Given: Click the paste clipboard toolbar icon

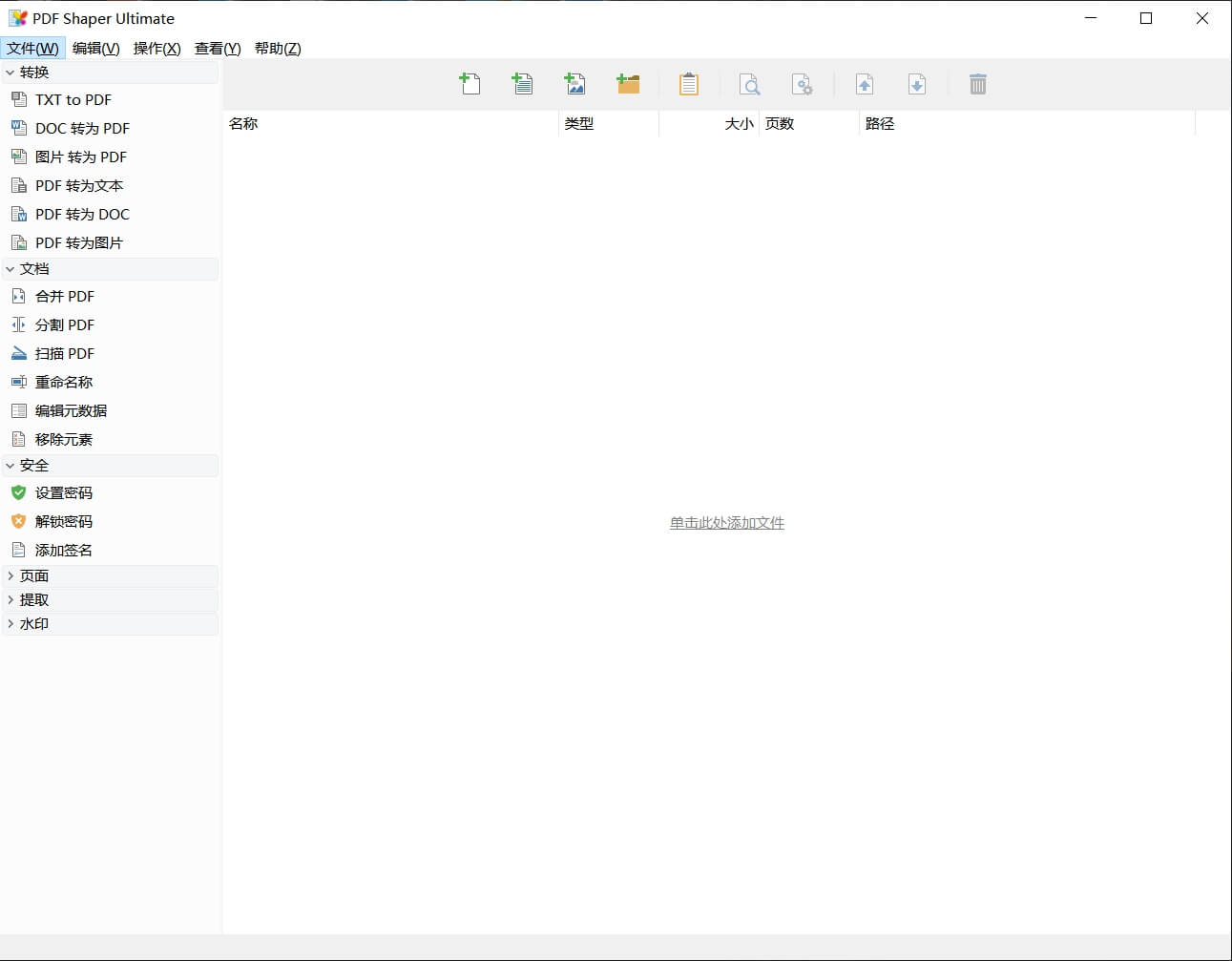Looking at the screenshot, I should click(688, 84).
